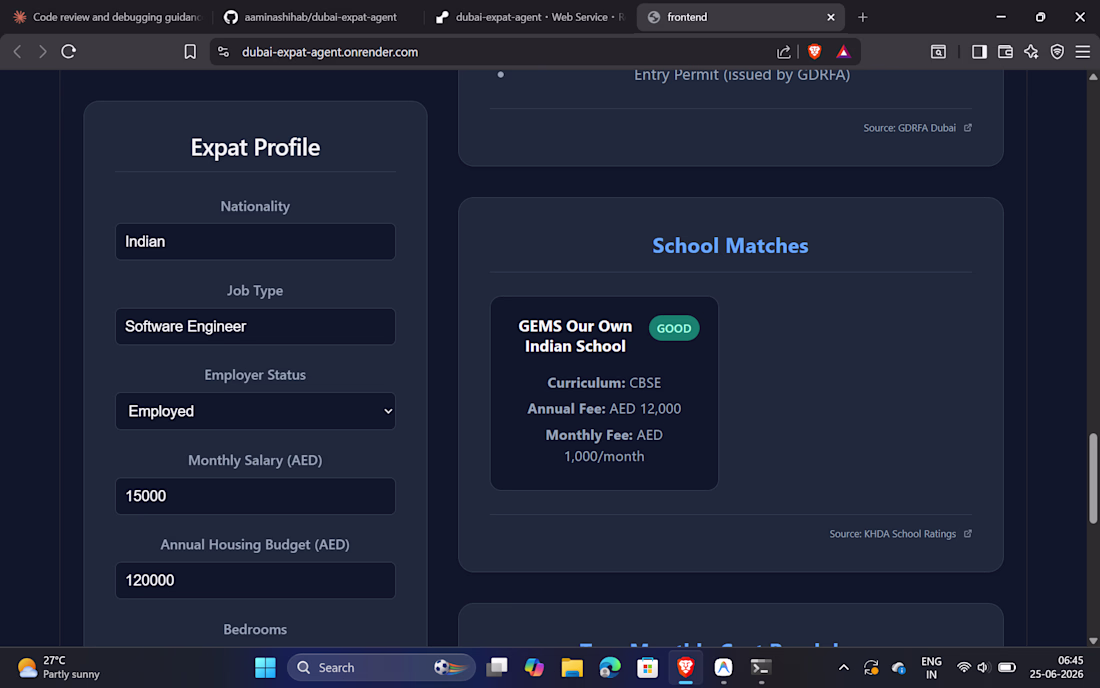Select GEMS Our Own Indian School title
This screenshot has width=1100, height=688.
click(575, 336)
